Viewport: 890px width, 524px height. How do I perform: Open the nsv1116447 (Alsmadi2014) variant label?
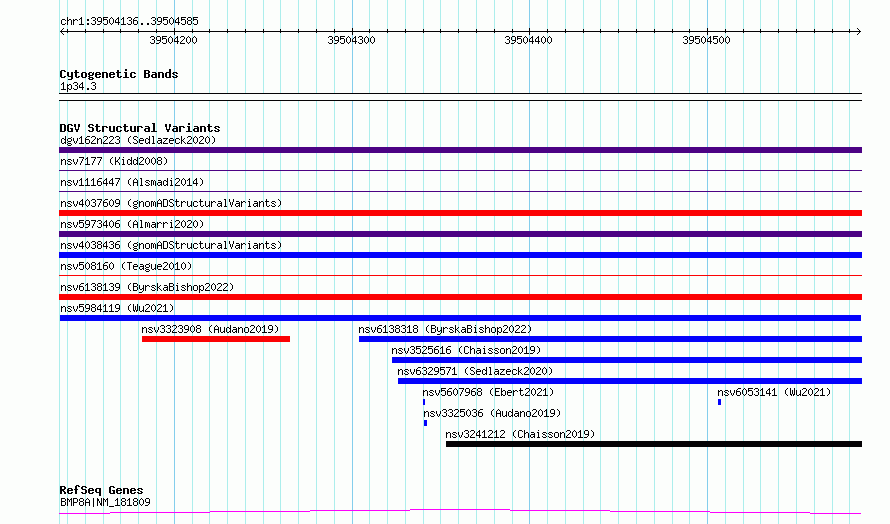tap(132, 182)
